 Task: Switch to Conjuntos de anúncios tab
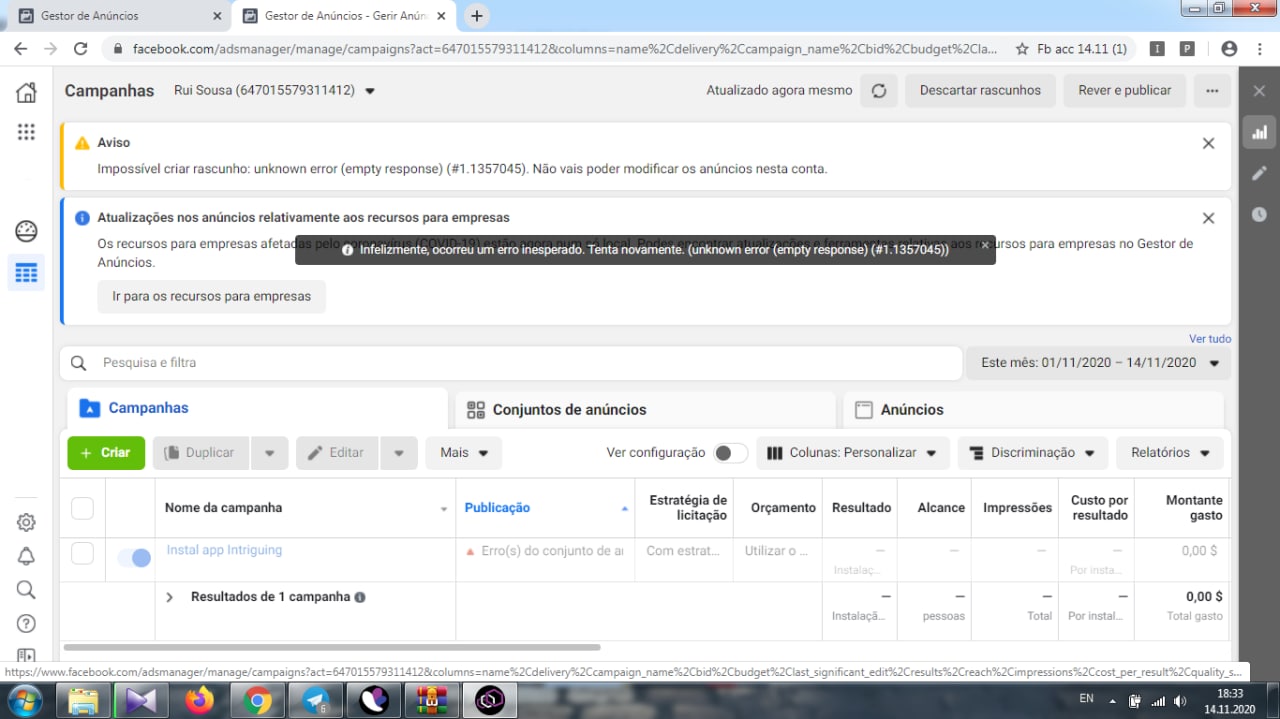point(645,409)
